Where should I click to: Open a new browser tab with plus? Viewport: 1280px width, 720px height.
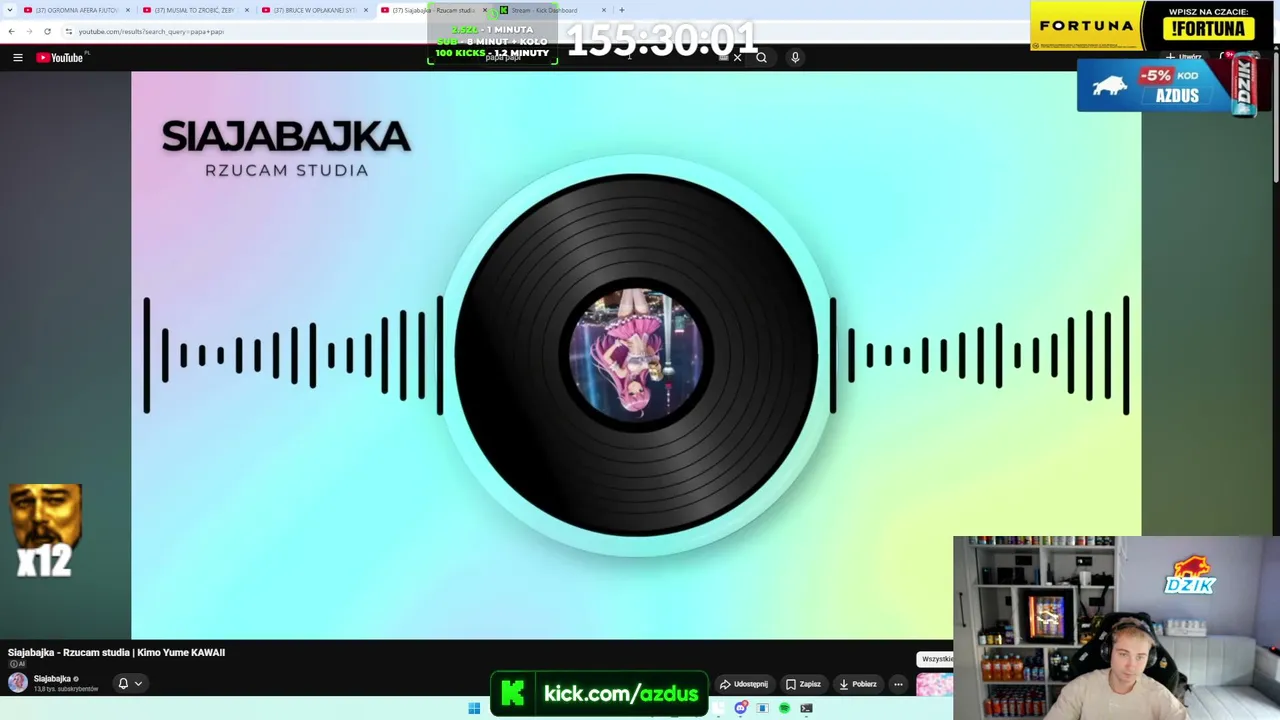[x=621, y=10]
